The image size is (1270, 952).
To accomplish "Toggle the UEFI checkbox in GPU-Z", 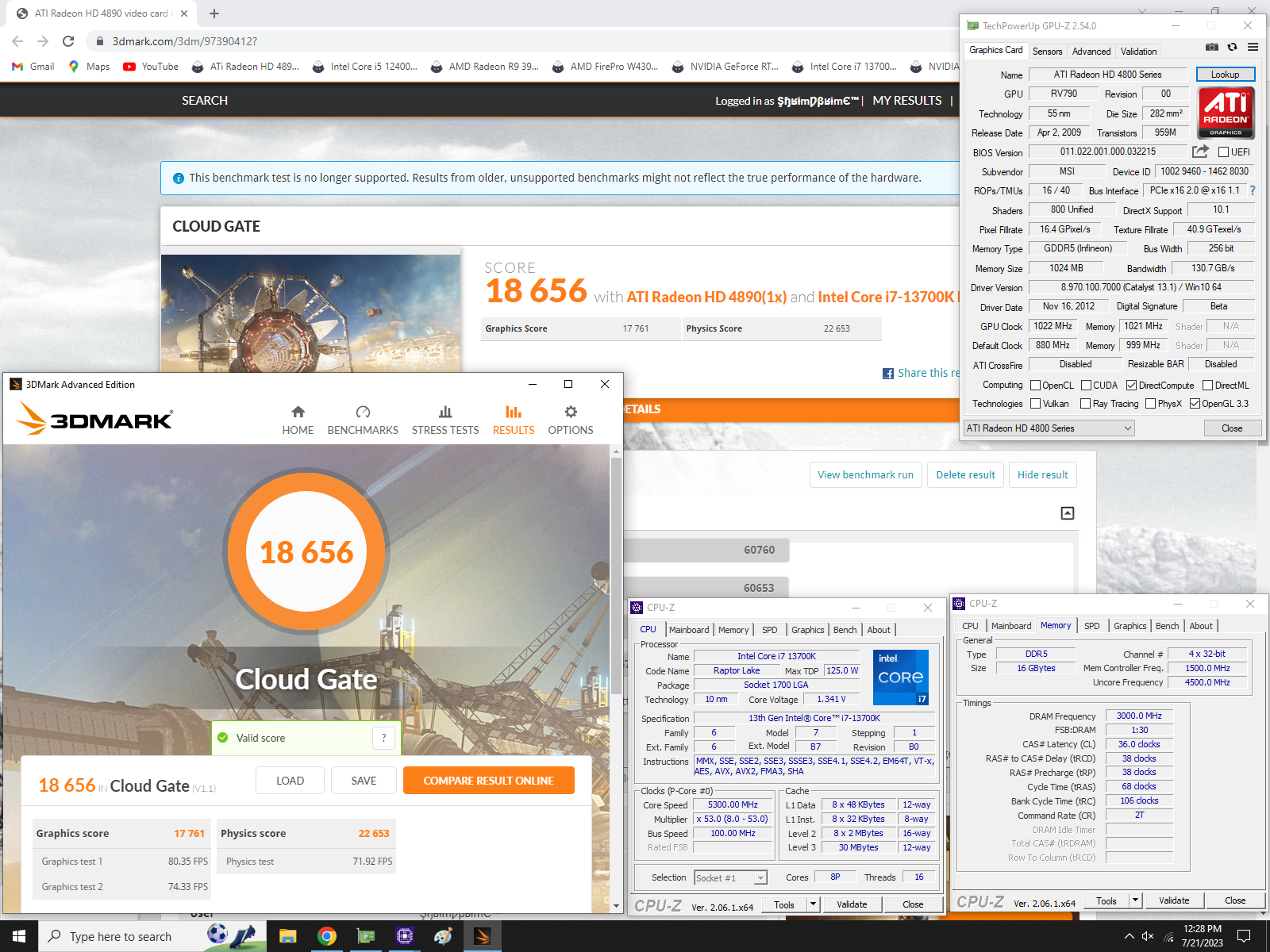I will (x=1223, y=152).
